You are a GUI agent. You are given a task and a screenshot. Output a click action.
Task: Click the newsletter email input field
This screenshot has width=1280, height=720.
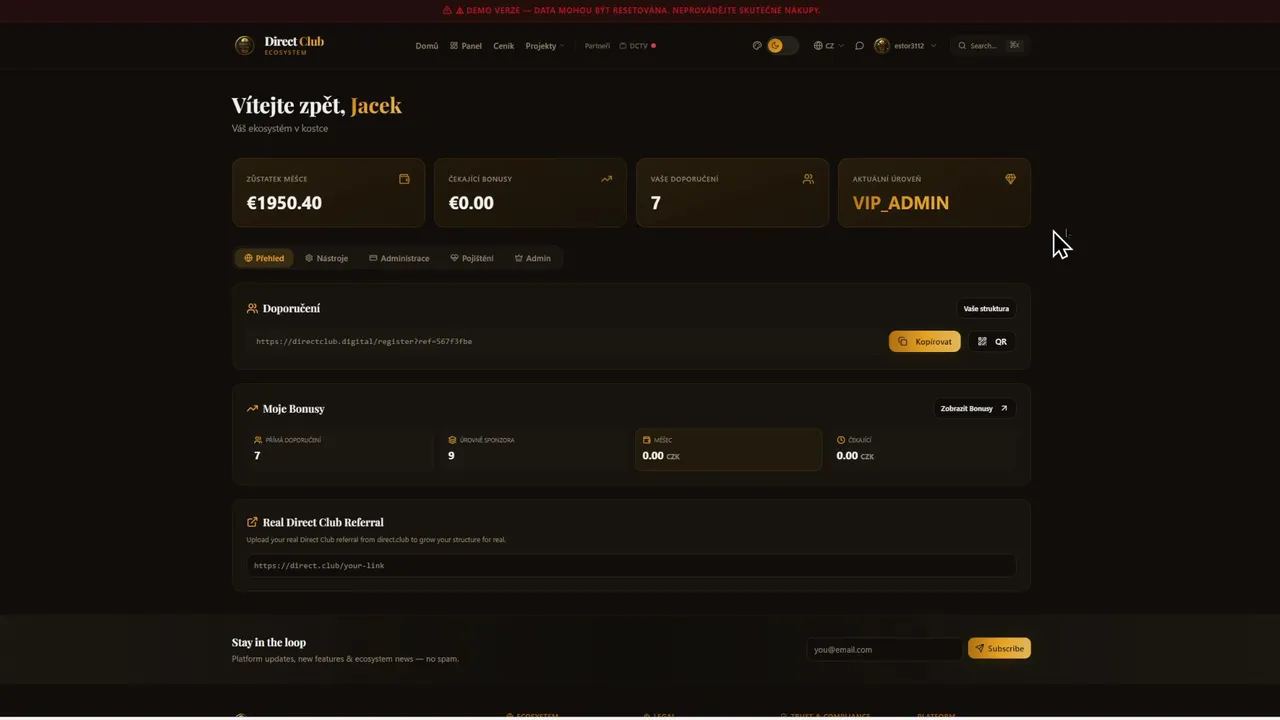click(x=884, y=650)
